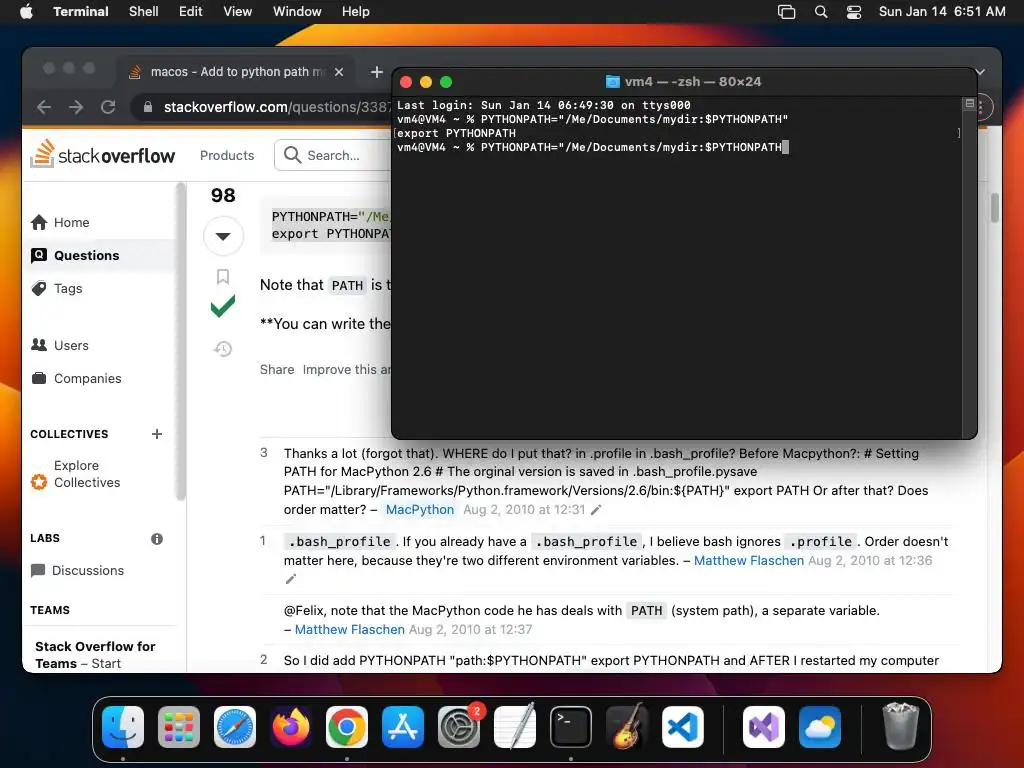Open App Store from the Dock

403,727
